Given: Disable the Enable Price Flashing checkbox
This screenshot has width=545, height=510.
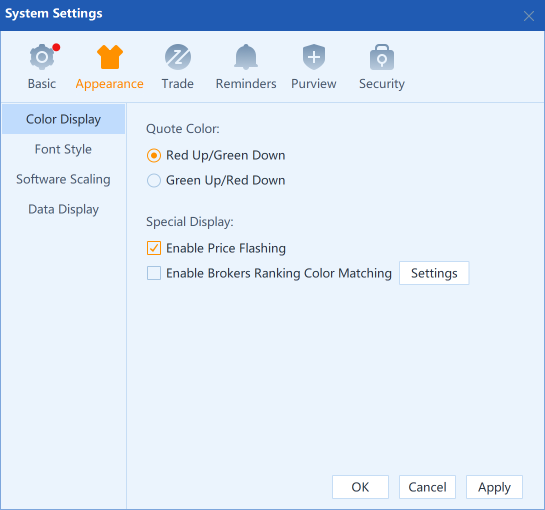Looking at the screenshot, I should click(154, 248).
